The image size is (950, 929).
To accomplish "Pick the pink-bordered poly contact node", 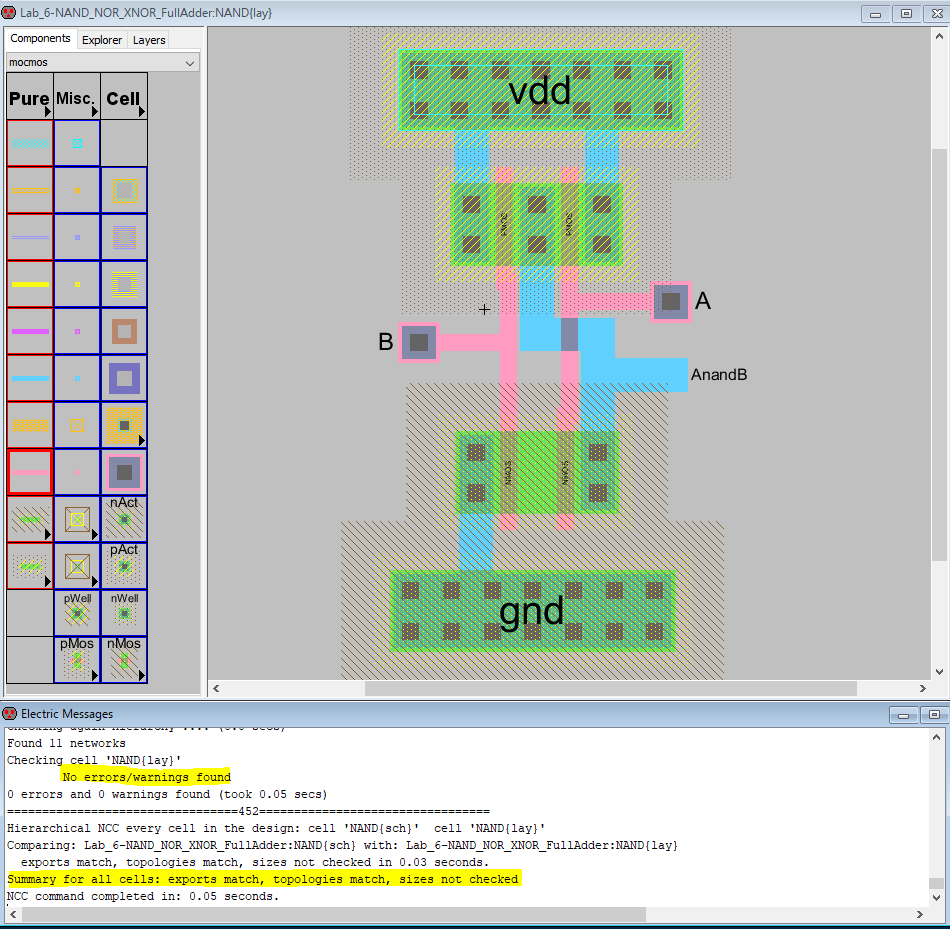I will (124, 472).
